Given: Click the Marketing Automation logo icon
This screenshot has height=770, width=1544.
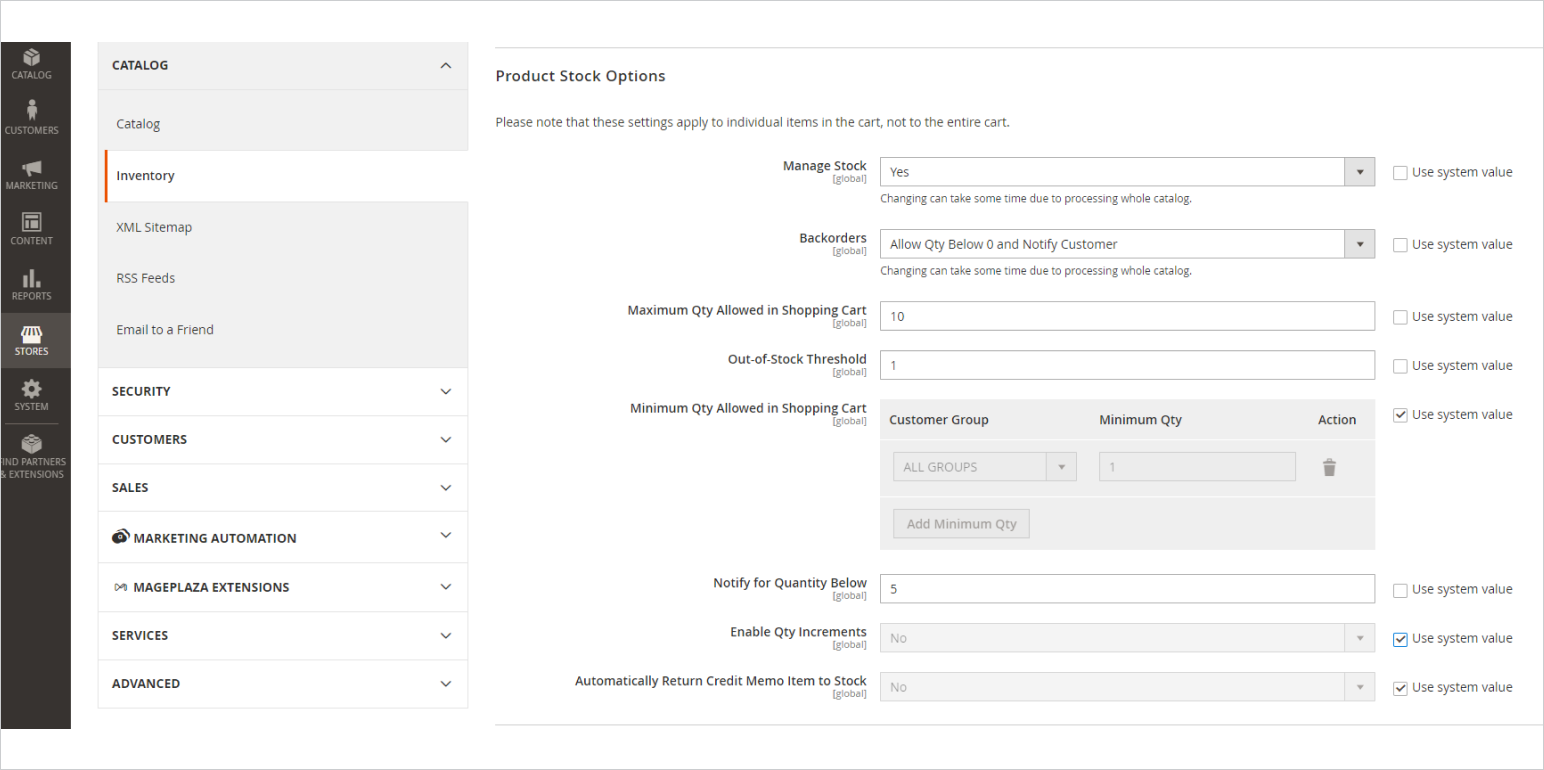Looking at the screenshot, I should [120, 537].
